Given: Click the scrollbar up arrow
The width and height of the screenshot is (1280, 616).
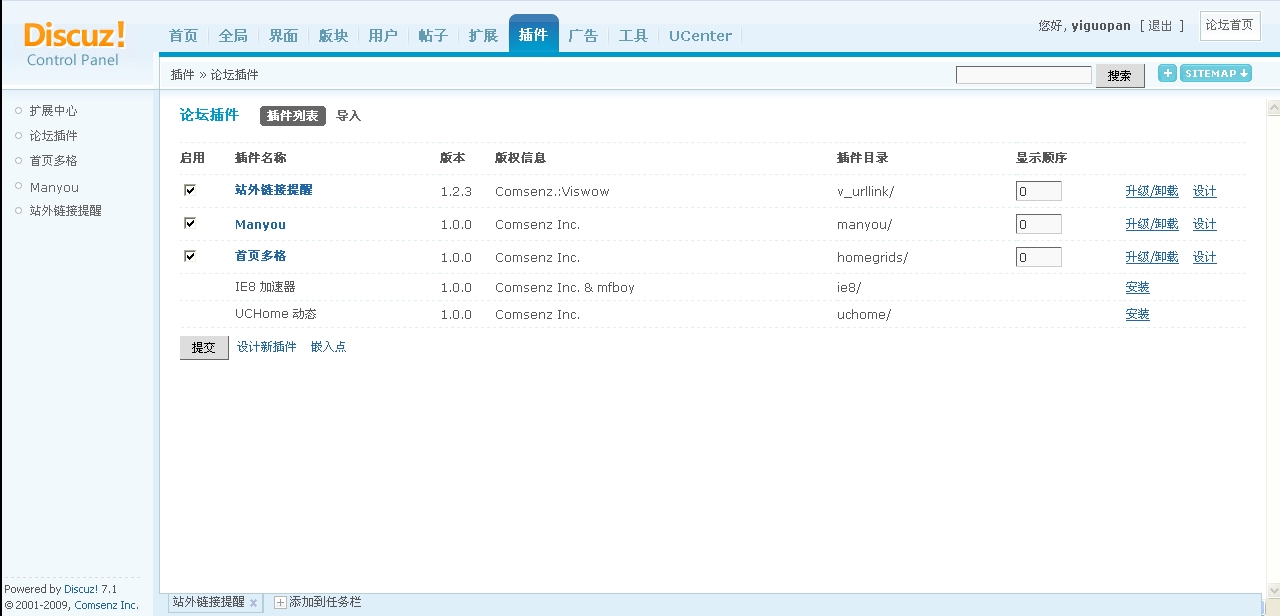Looking at the screenshot, I should tap(1273, 108).
